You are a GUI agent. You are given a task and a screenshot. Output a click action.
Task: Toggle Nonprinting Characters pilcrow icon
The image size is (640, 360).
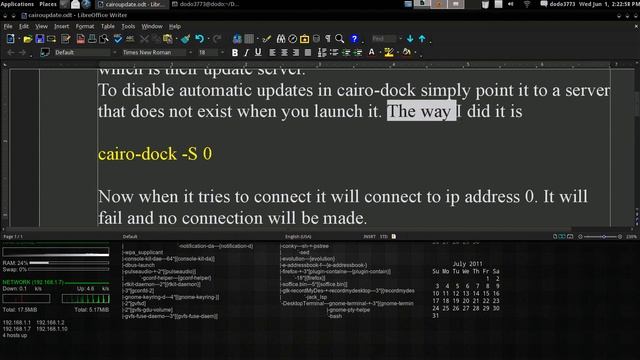(328, 39)
